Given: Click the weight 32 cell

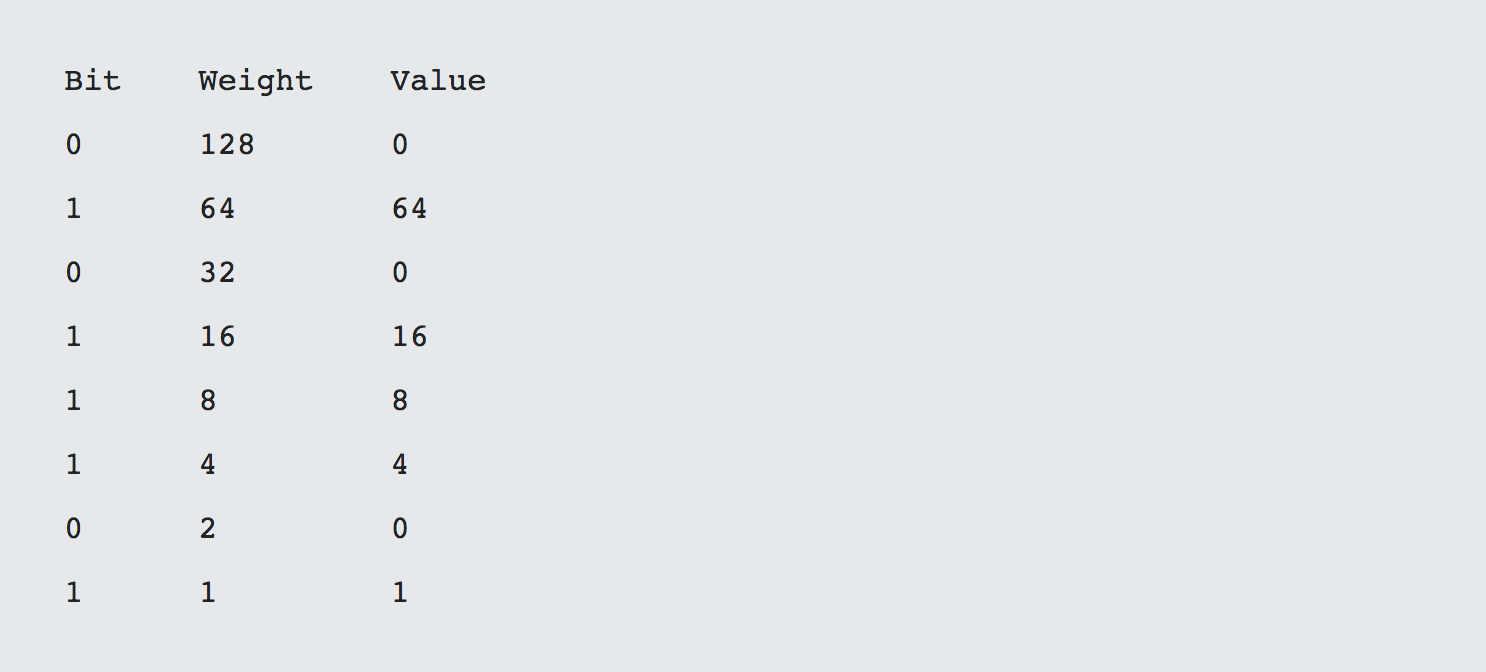Looking at the screenshot, I should tap(217, 273).
